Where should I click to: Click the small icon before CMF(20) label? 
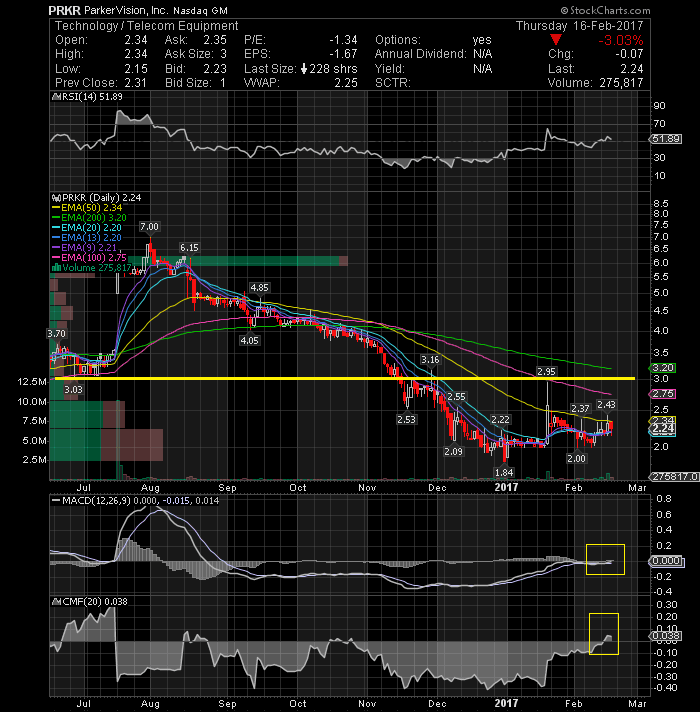57,602
